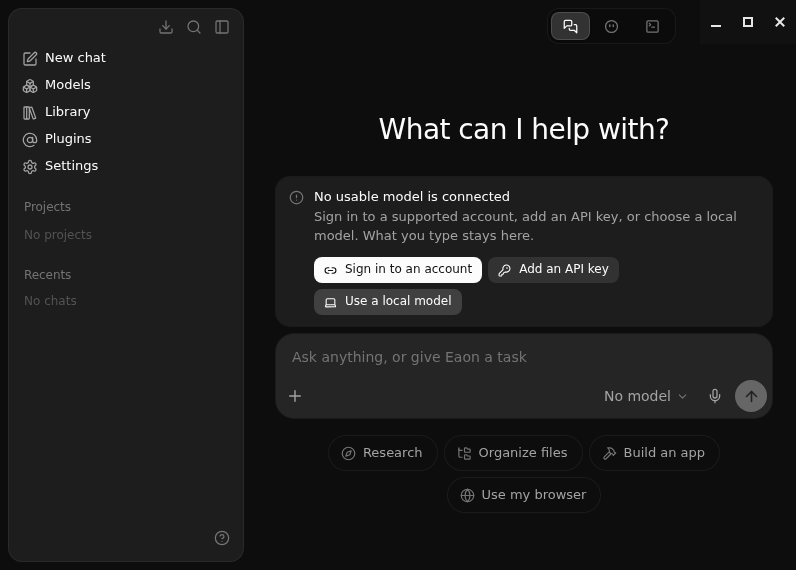Click the "No chats" placeholder text
Viewport: 796px width, 570px height.
click(x=50, y=301)
